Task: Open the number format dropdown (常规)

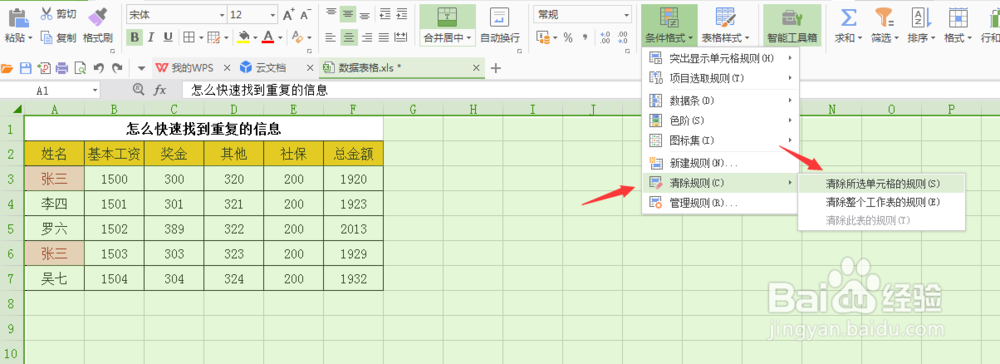Action: [626, 14]
